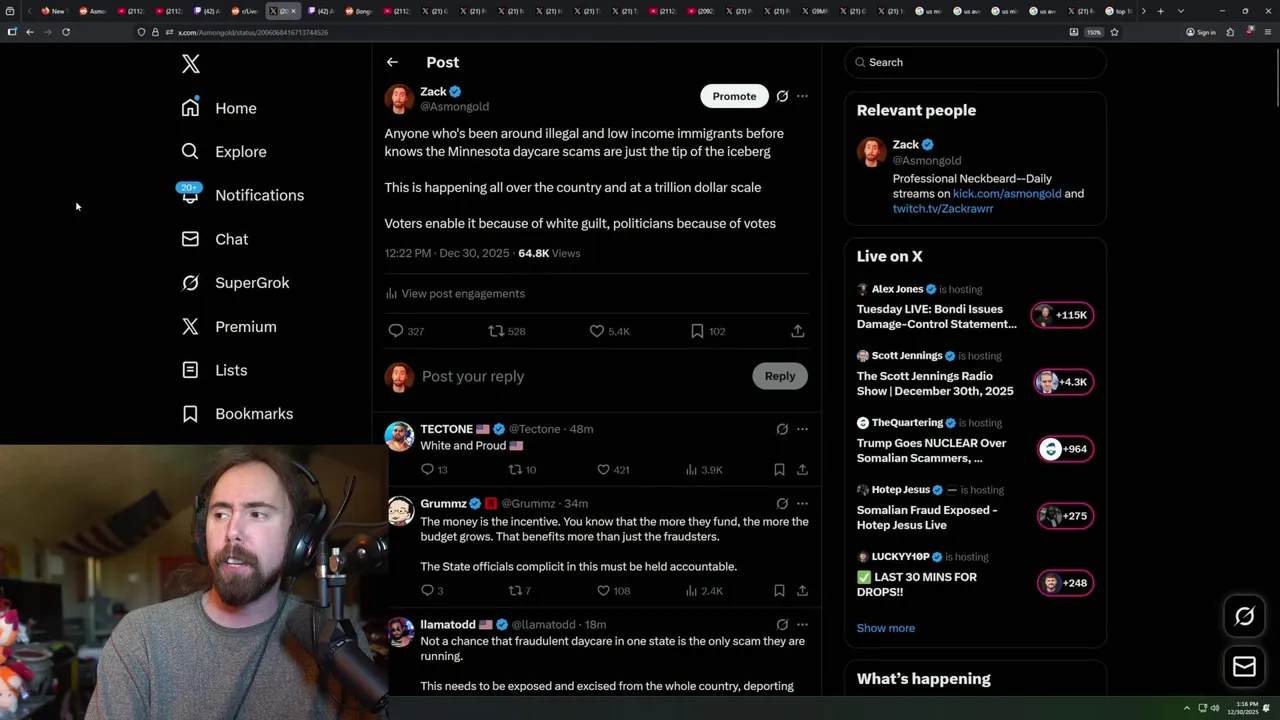Open kick.com/asmongold link
The height and width of the screenshot is (720, 1280).
point(1007,194)
